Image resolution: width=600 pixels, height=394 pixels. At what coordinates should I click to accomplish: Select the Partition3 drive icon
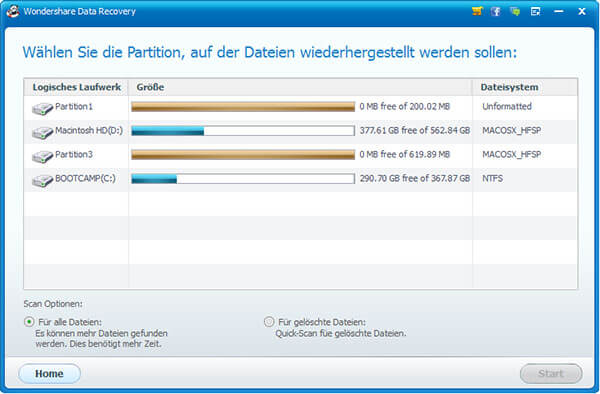tap(42, 156)
